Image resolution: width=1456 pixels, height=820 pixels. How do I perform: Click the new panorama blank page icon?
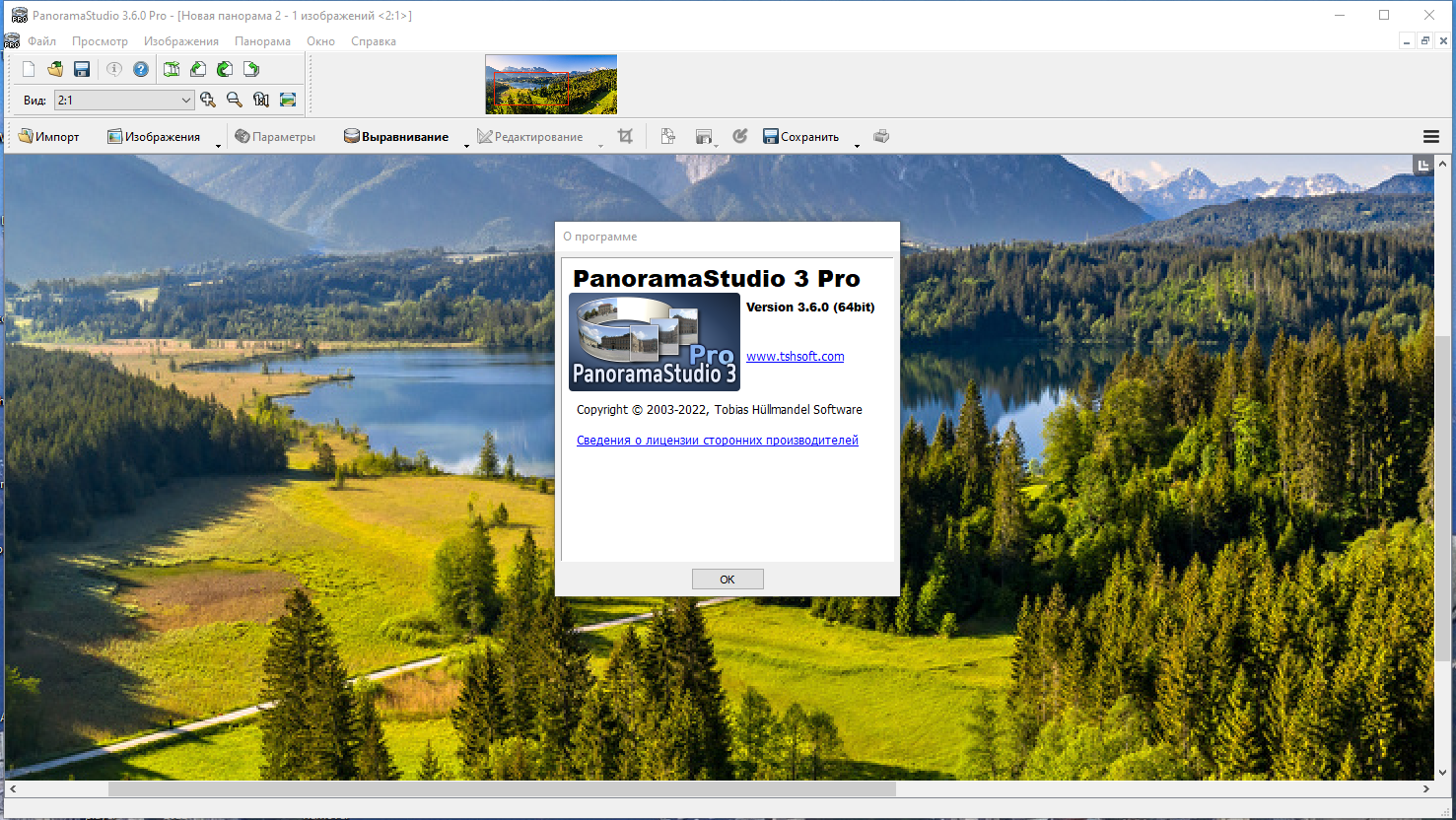click(29, 69)
